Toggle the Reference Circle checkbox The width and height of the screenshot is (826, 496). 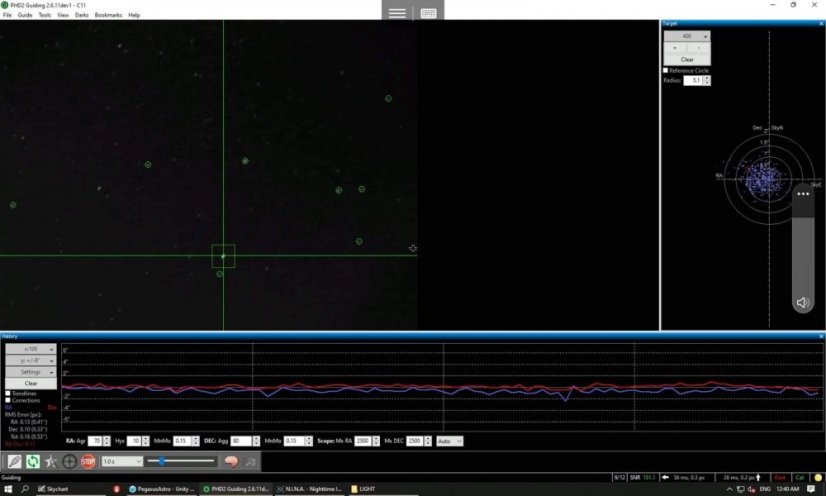[x=667, y=71]
